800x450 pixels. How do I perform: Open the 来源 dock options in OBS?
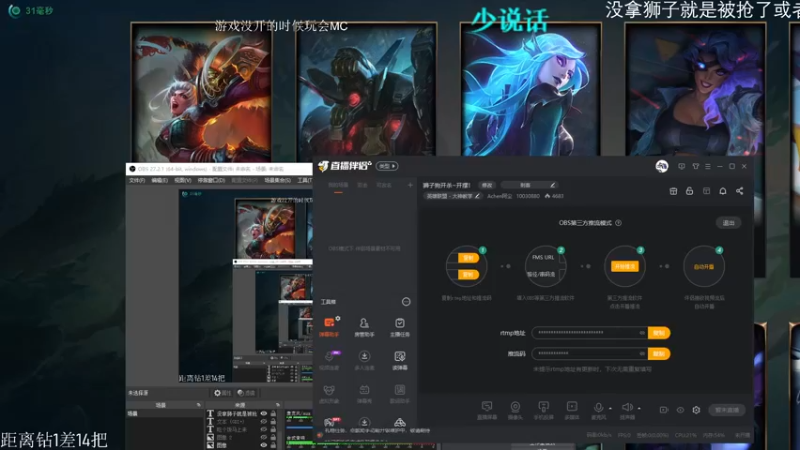(278, 405)
